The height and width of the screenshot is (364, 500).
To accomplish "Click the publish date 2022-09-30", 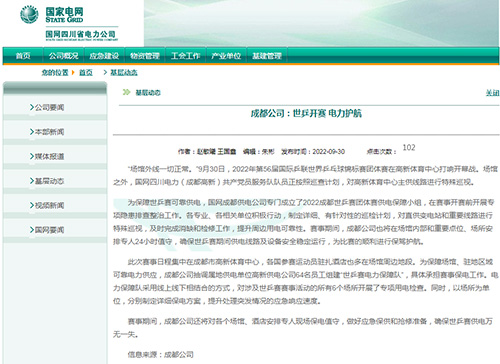I will (328, 152).
